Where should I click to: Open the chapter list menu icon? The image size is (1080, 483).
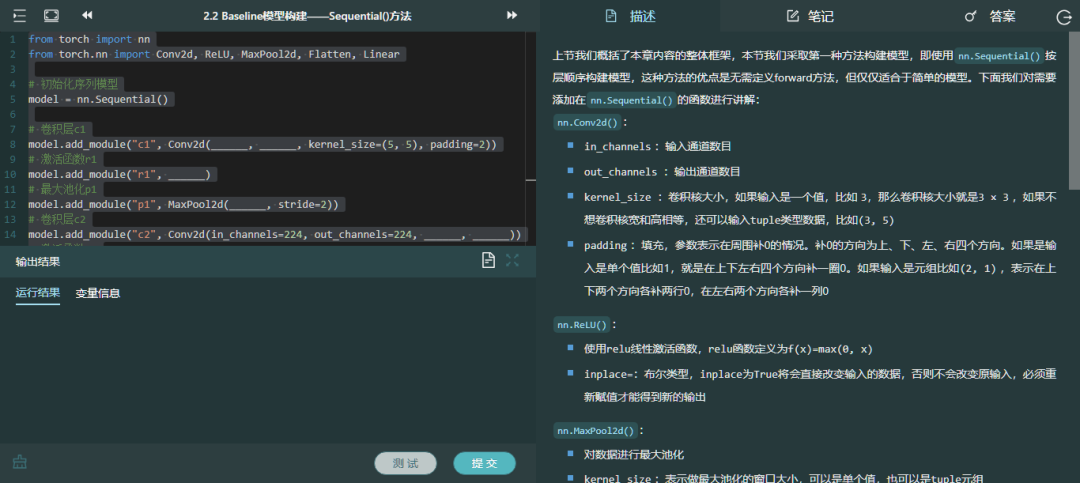point(19,15)
